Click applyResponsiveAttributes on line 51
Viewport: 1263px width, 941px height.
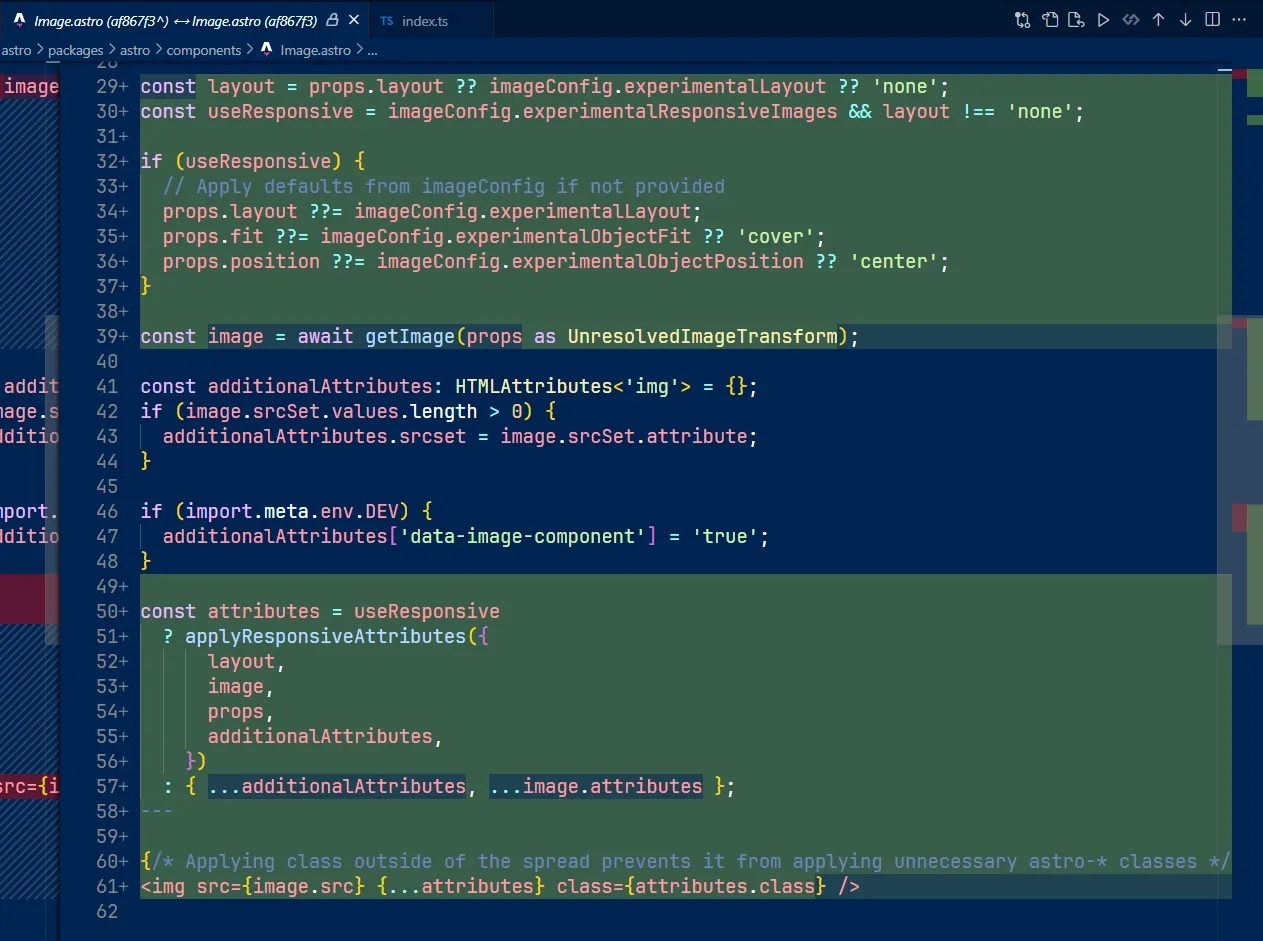[325, 637]
